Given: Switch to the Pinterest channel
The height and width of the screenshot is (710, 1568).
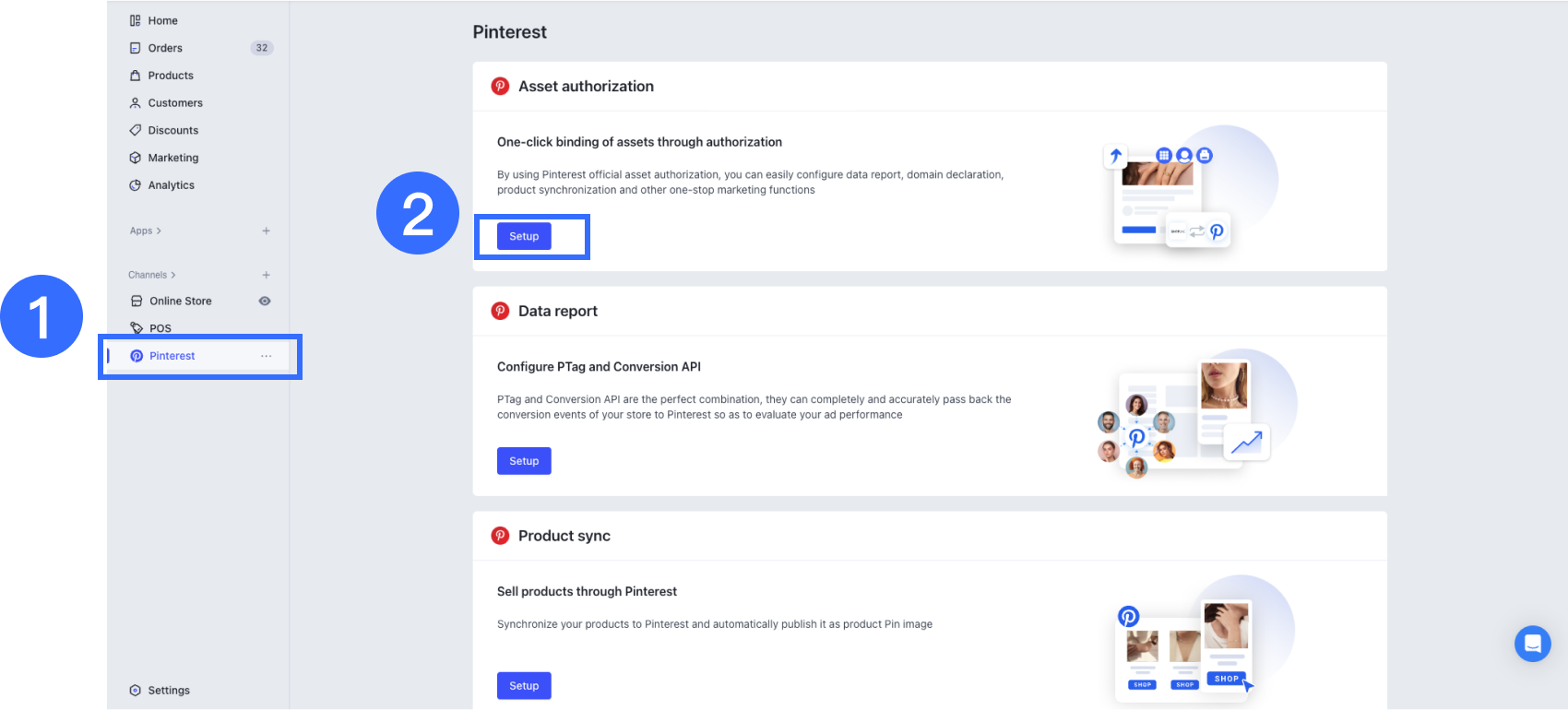Looking at the screenshot, I should tap(172, 356).
